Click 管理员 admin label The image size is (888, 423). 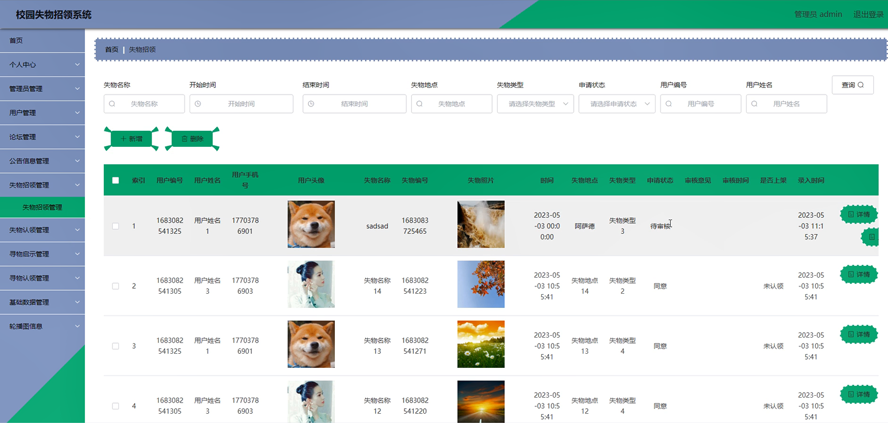[818, 14]
